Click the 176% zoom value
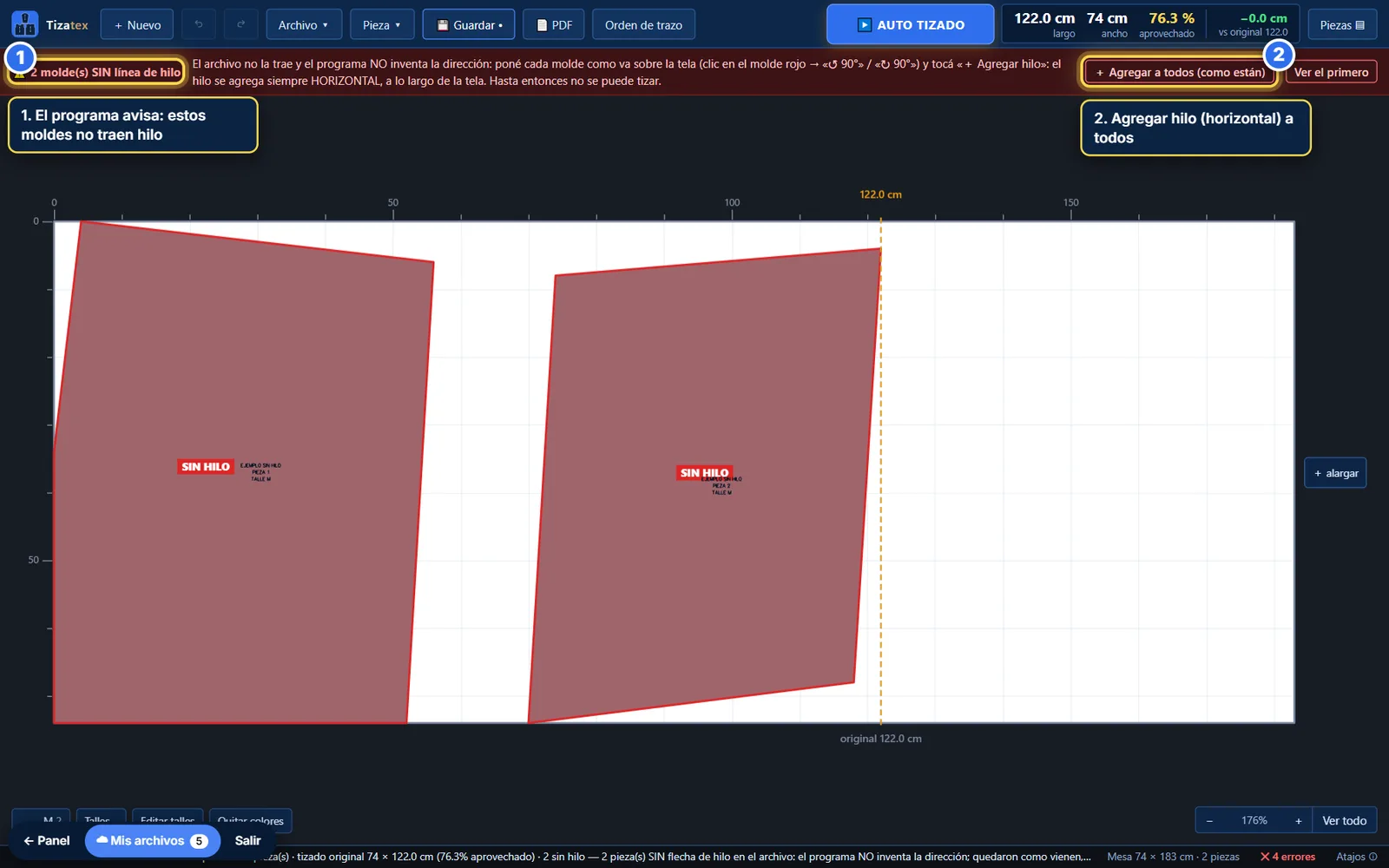This screenshot has height=868, width=1389. [1254, 820]
